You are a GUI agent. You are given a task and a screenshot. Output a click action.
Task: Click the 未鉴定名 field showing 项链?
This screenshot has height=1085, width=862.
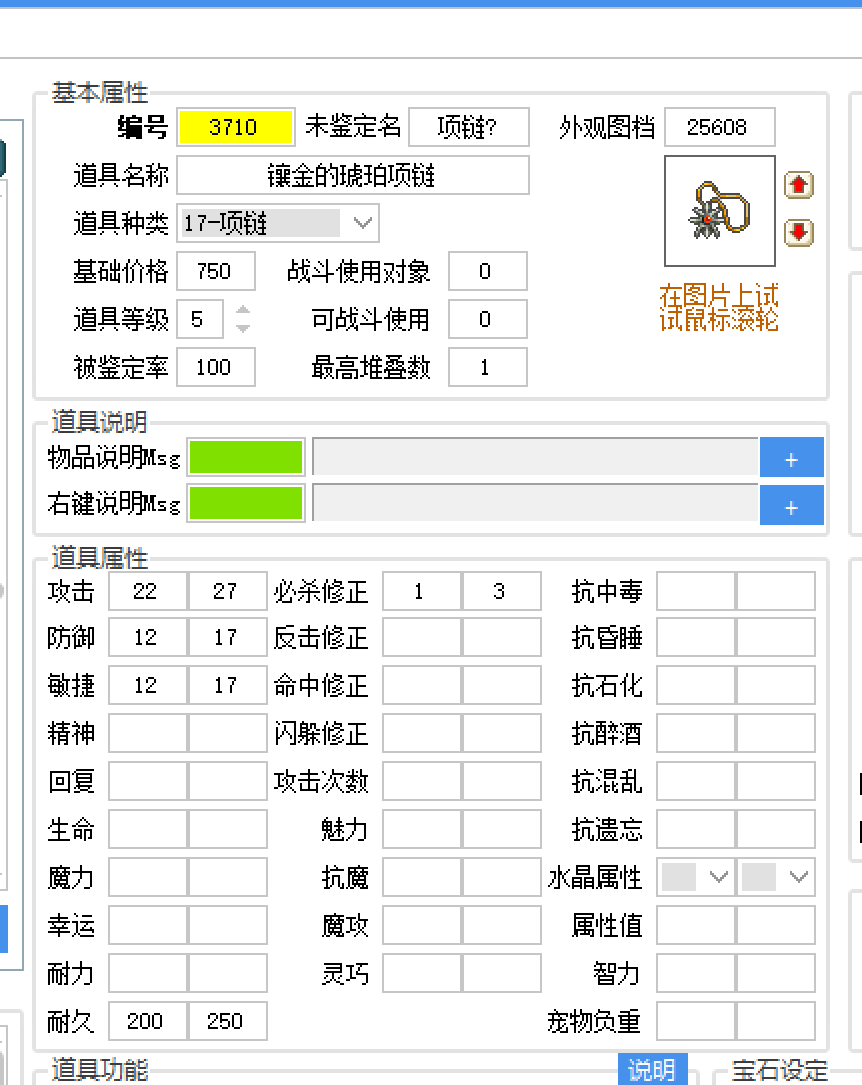(469, 127)
